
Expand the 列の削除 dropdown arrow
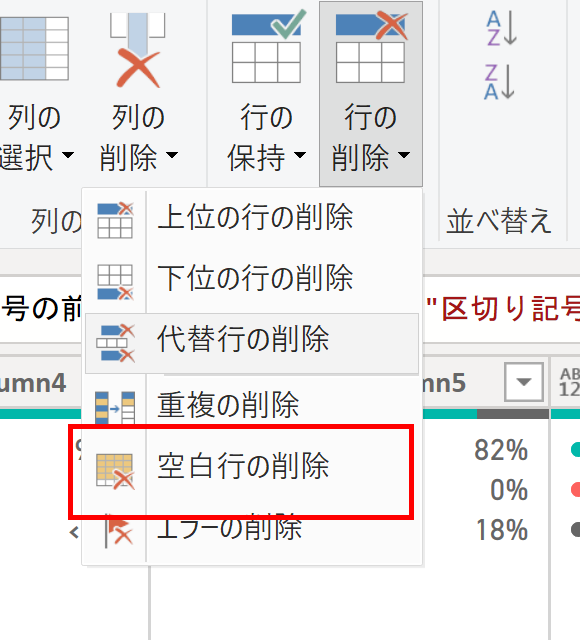(x=172, y=155)
